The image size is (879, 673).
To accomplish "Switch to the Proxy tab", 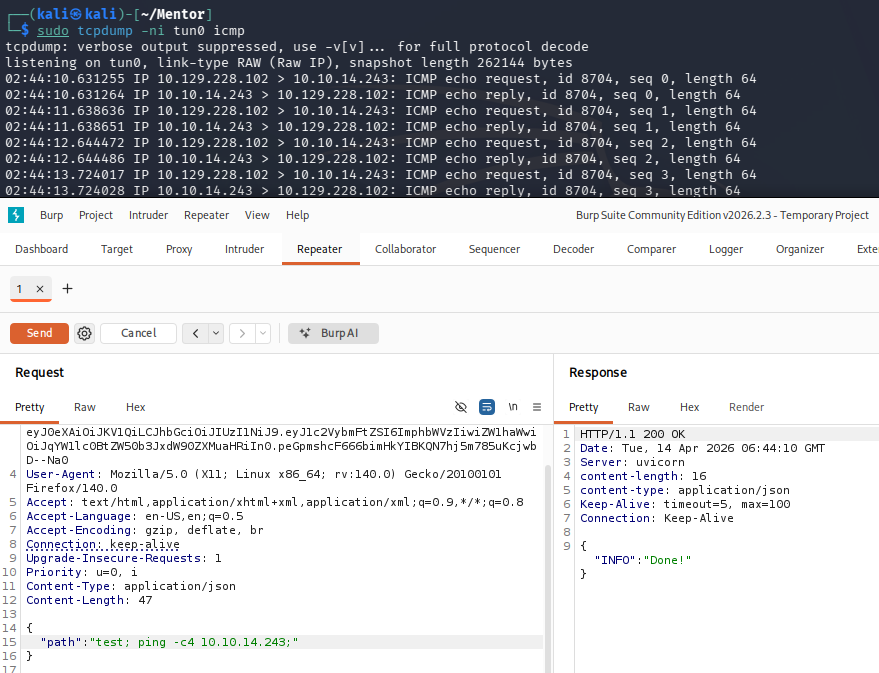I will click(x=179, y=249).
